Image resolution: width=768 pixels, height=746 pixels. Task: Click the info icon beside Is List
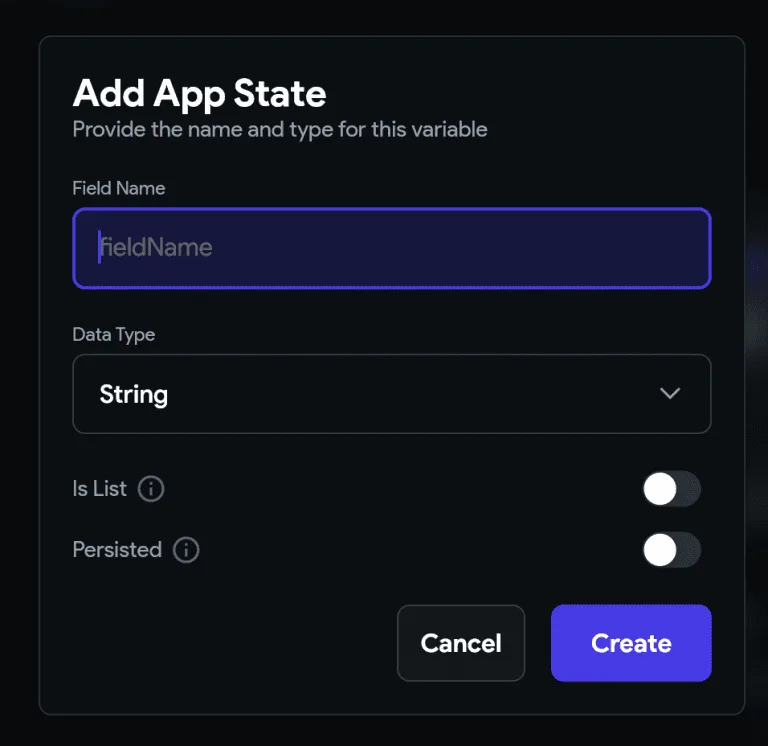[150, 489]
